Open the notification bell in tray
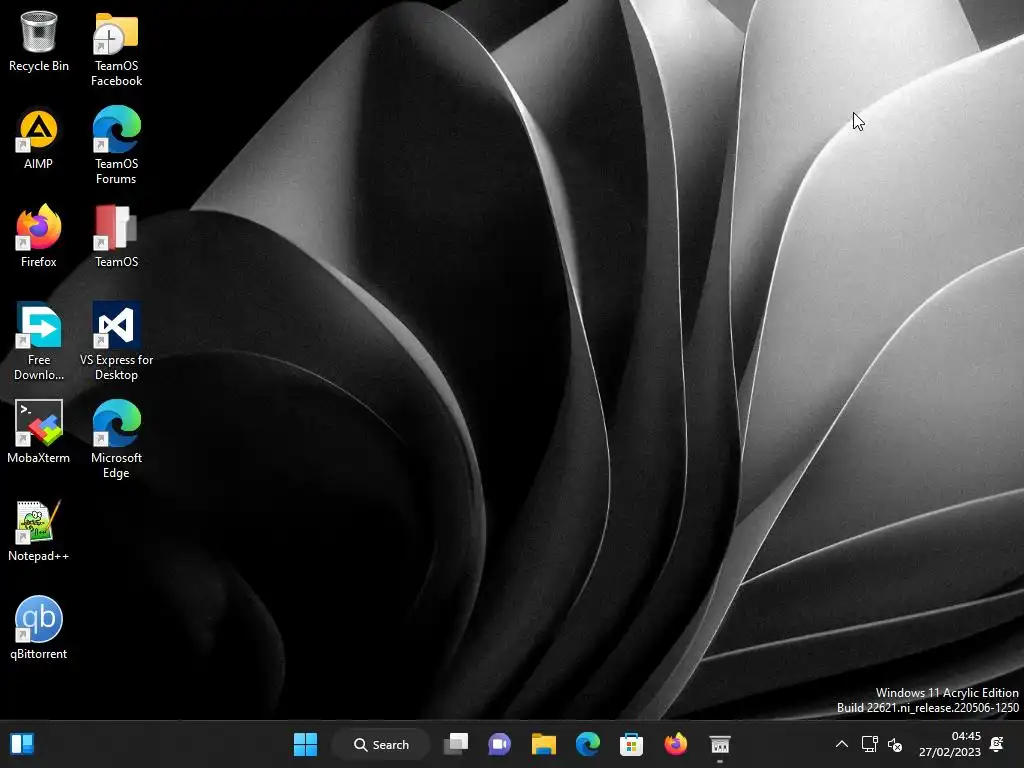 coord(997,744)
